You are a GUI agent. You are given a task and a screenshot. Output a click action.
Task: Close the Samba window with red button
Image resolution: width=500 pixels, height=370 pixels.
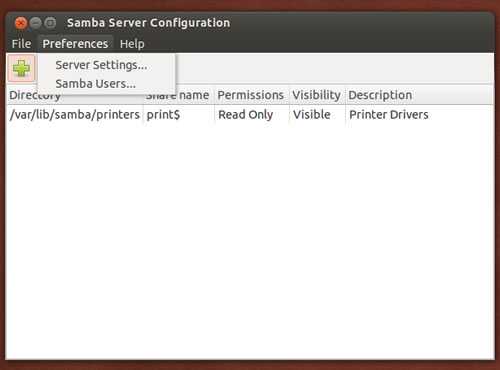pos(21,23)
